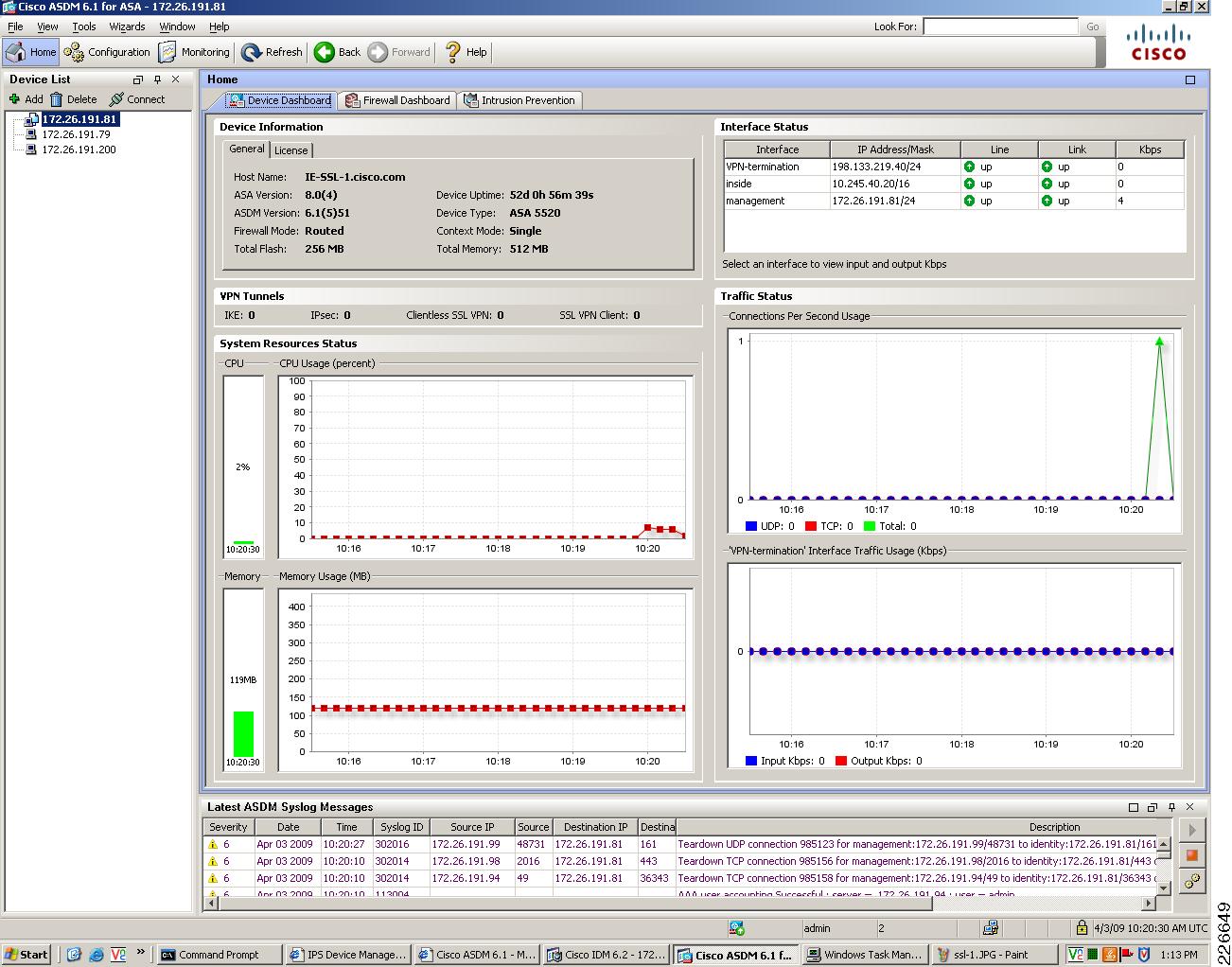This screenshot has height=967, width=1232.
Task: Open the Wizards menu
Action: [x=127, y=26]
